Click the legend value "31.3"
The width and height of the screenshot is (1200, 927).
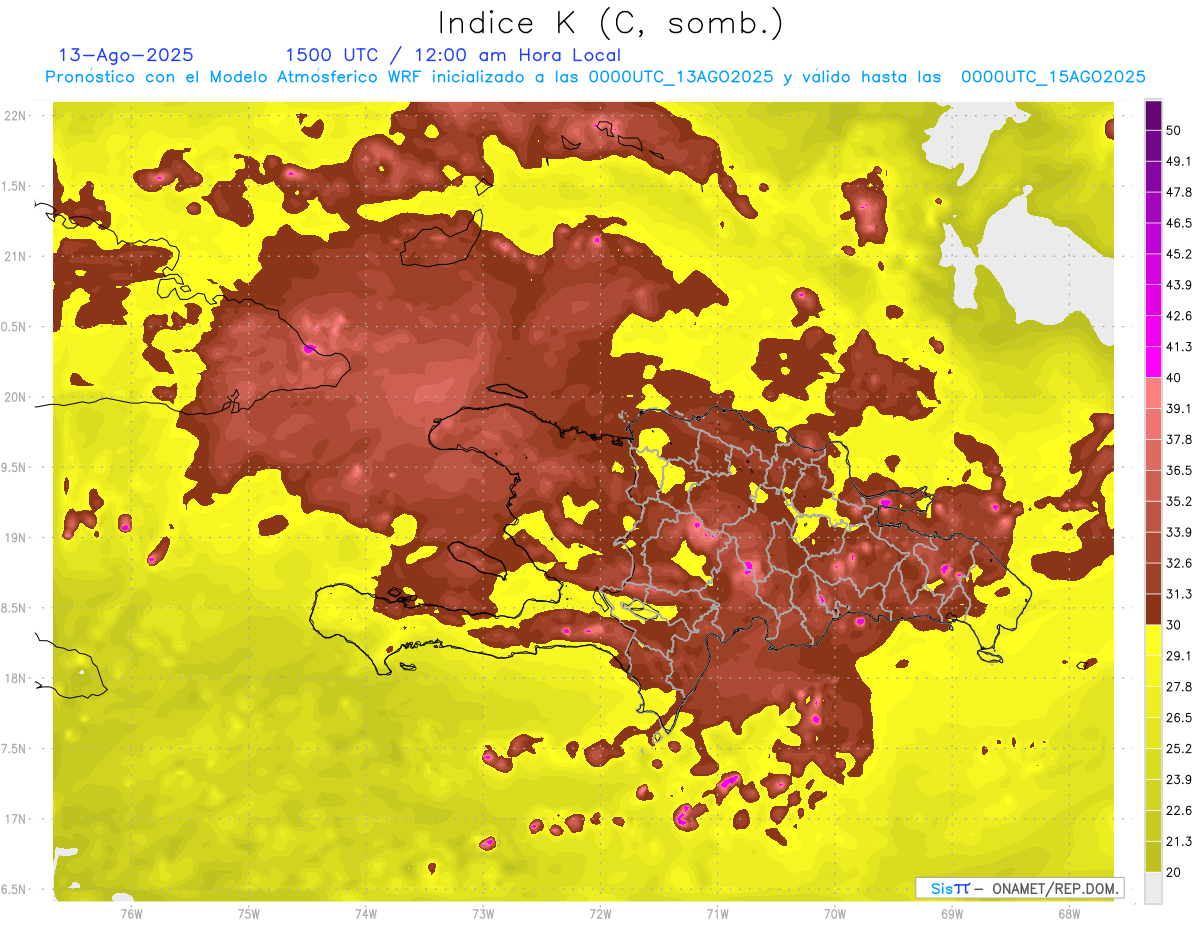point(1178,594)
